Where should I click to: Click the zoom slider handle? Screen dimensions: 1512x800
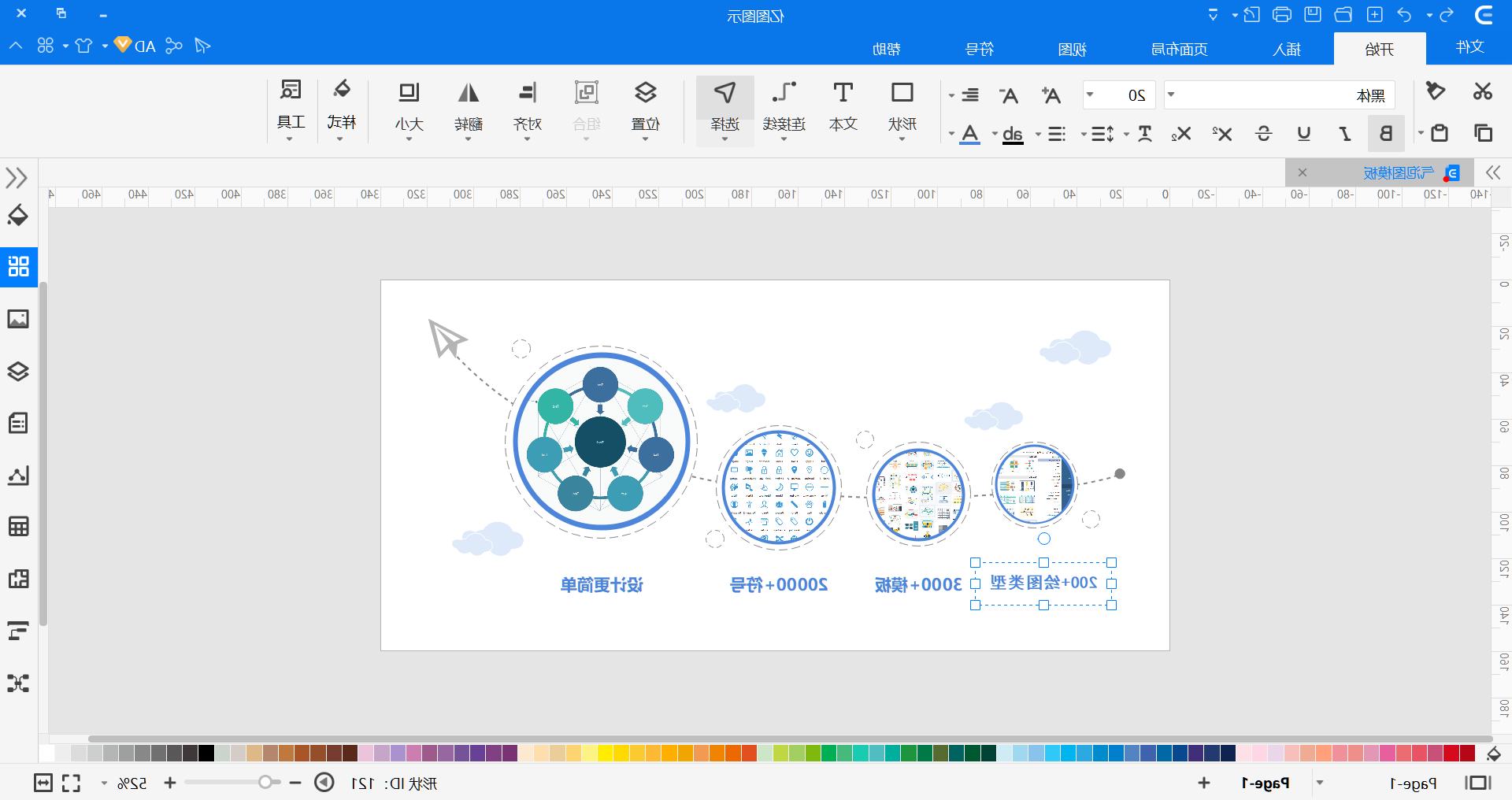pos(265,783)
